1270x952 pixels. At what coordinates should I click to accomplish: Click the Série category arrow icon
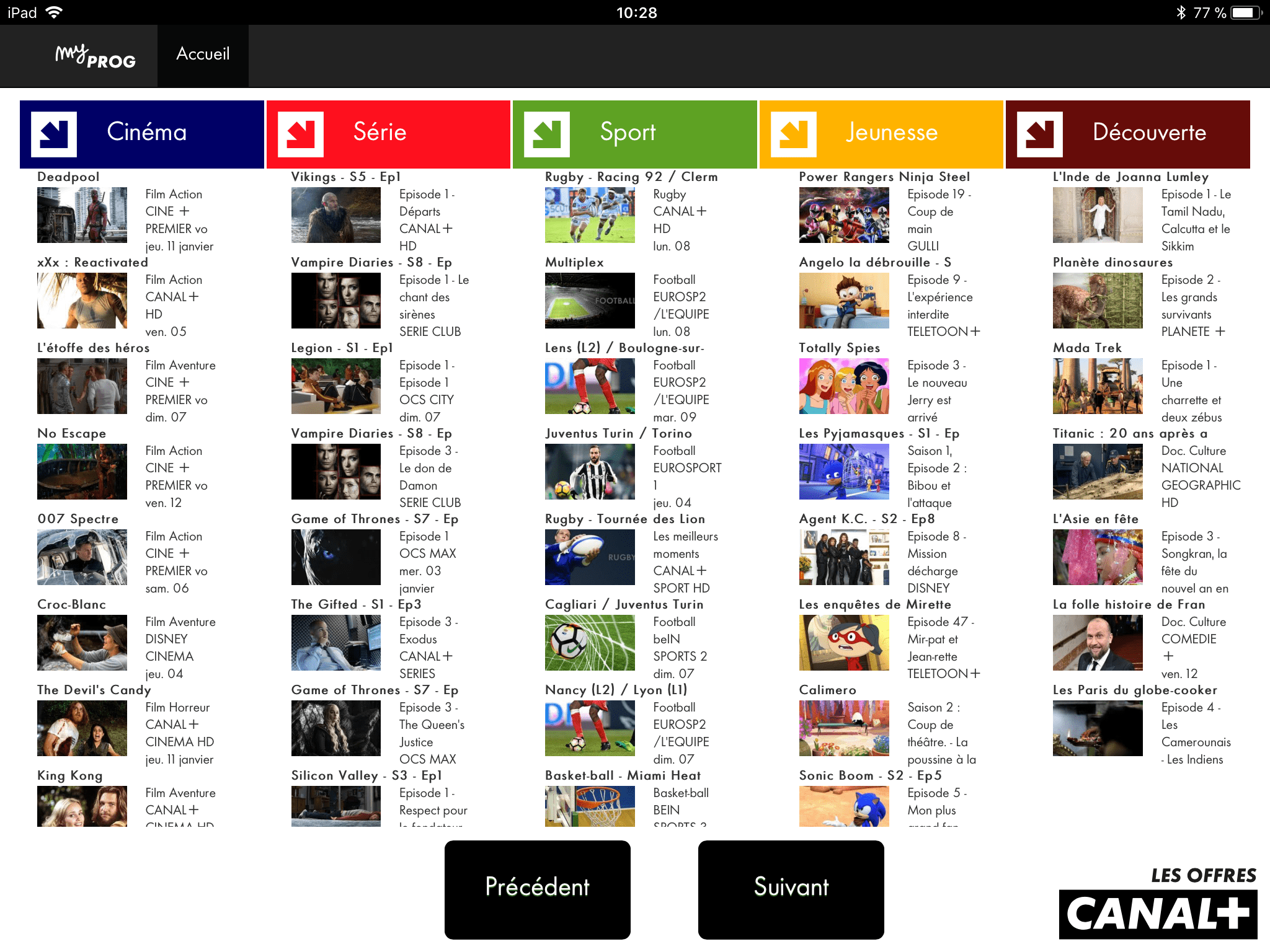(301, 134)
